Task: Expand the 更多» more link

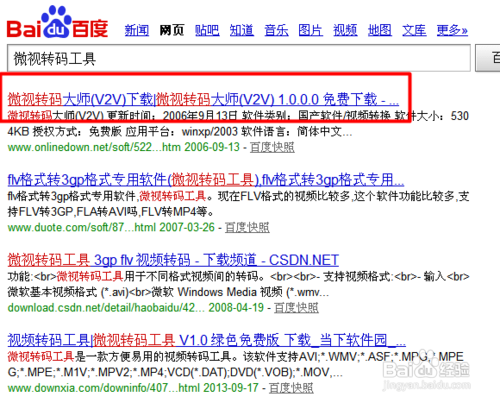Action: 452,30
